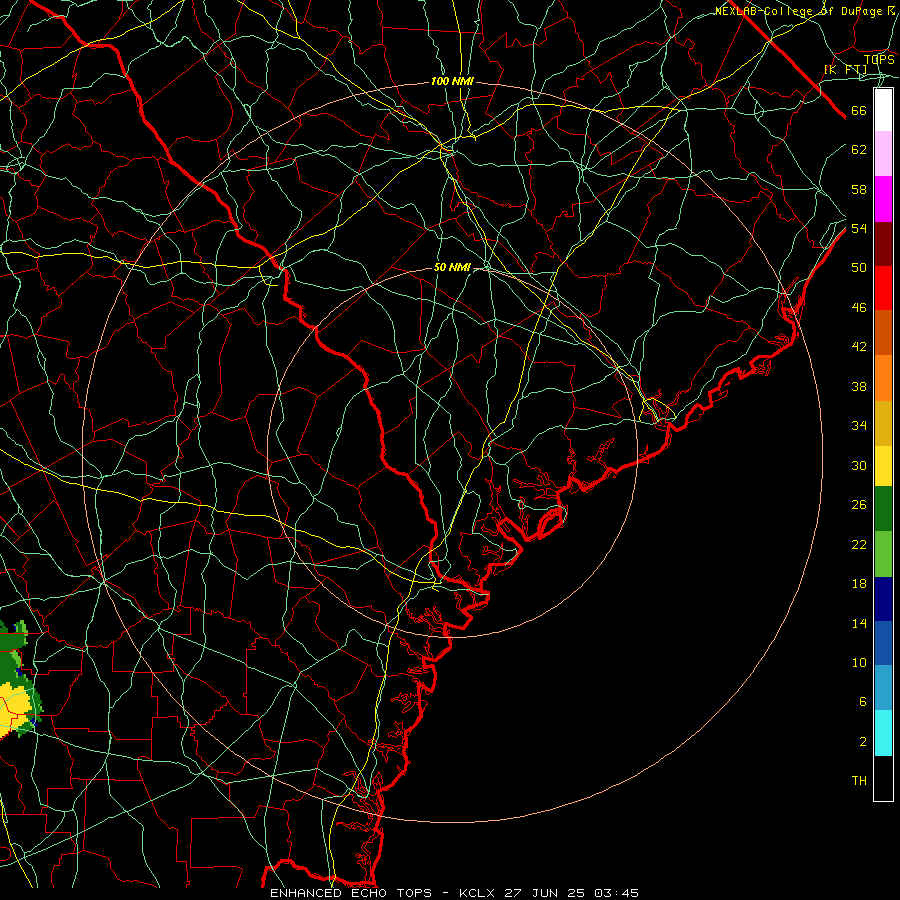The width and height of the screenshot is (900, 900).
Task: Click legend value 14
Action: coord(859,623)
